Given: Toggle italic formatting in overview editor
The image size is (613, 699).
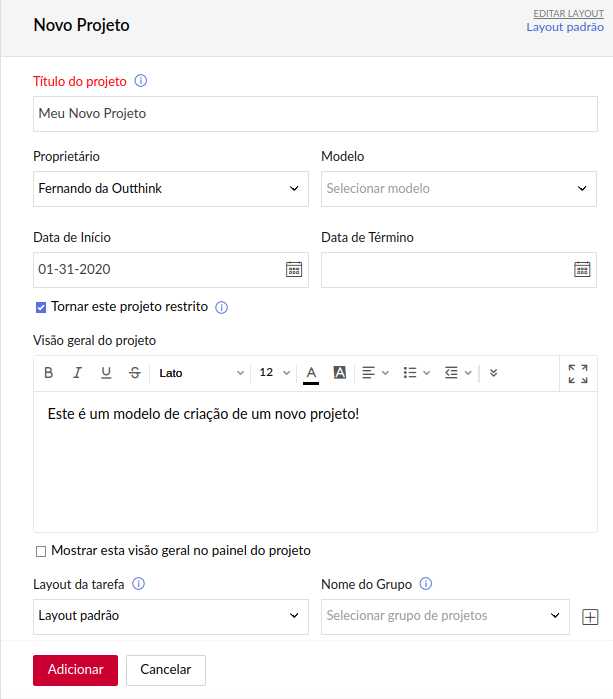Looking at the screenshot, I should [x=77, y=373].
